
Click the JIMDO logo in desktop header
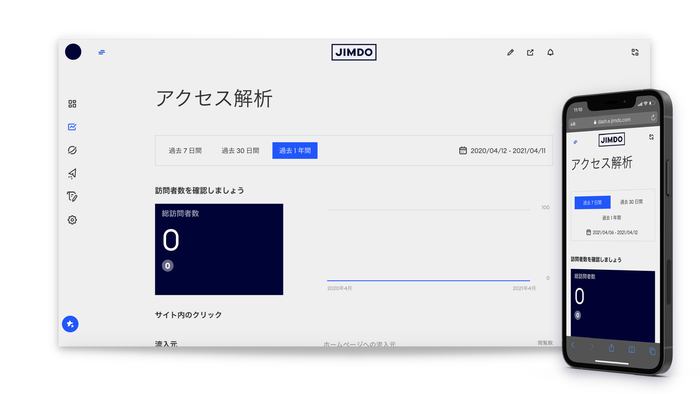354,52
